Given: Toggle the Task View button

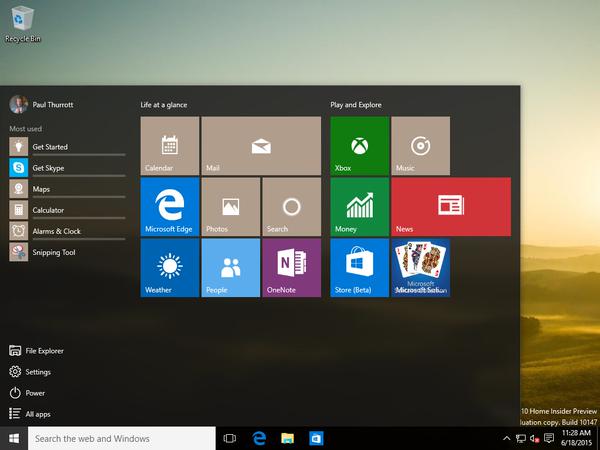Looking at the screenshot, I should 229,438.
